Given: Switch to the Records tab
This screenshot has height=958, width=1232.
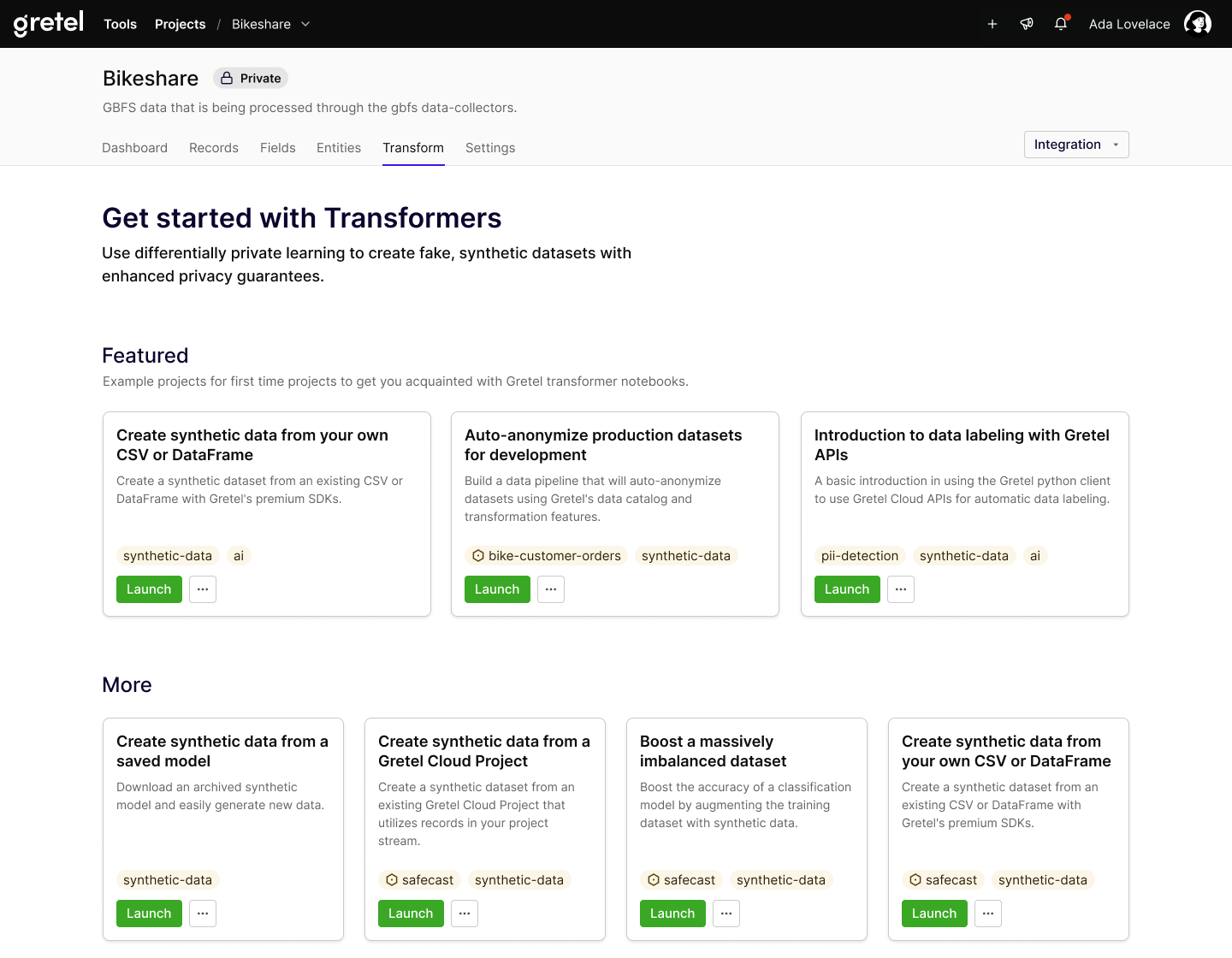Looking at the screenshot, I should pyautogui.click(x=214, y=148).
